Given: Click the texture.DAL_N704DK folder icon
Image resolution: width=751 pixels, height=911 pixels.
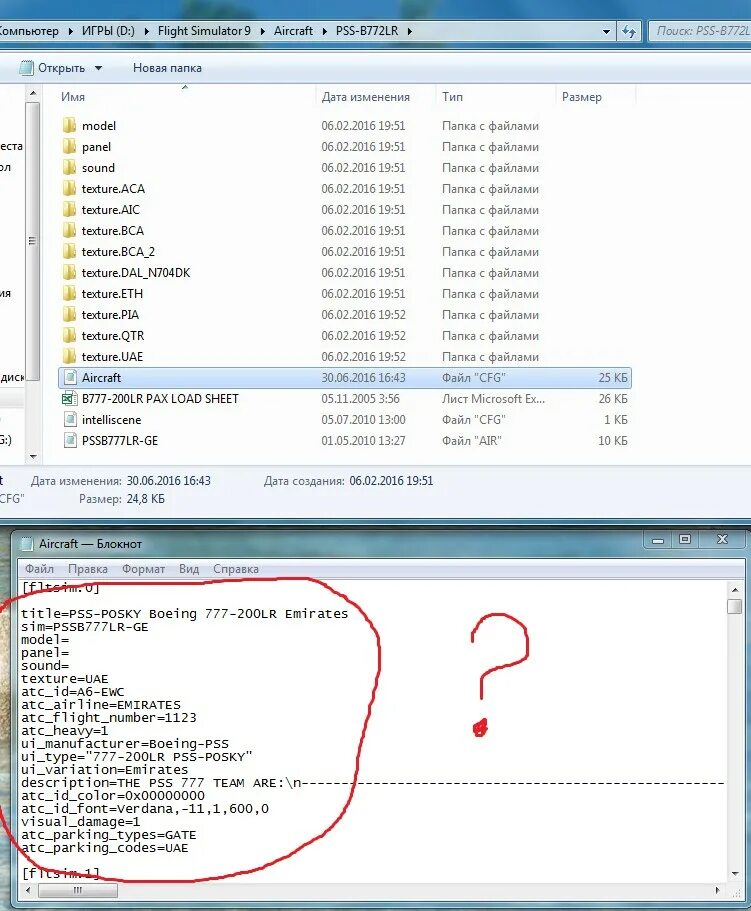Looking at the screenshot, I should 69,272.
